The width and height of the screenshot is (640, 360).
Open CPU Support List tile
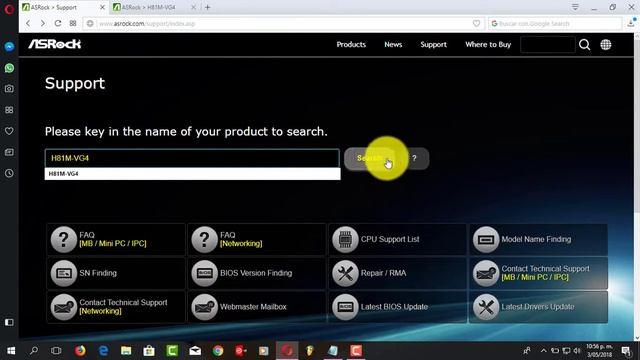(397, 239)
